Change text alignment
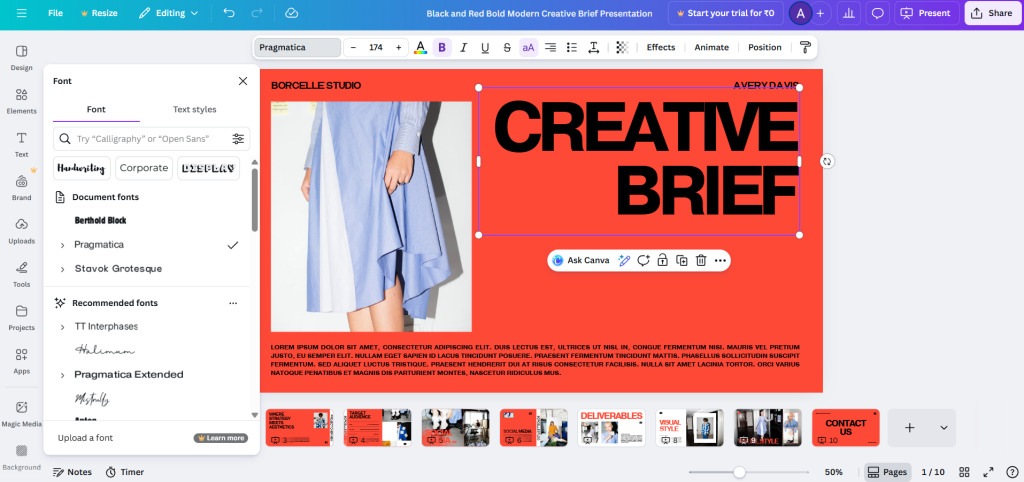1024x482 pixels. point(551,47)
